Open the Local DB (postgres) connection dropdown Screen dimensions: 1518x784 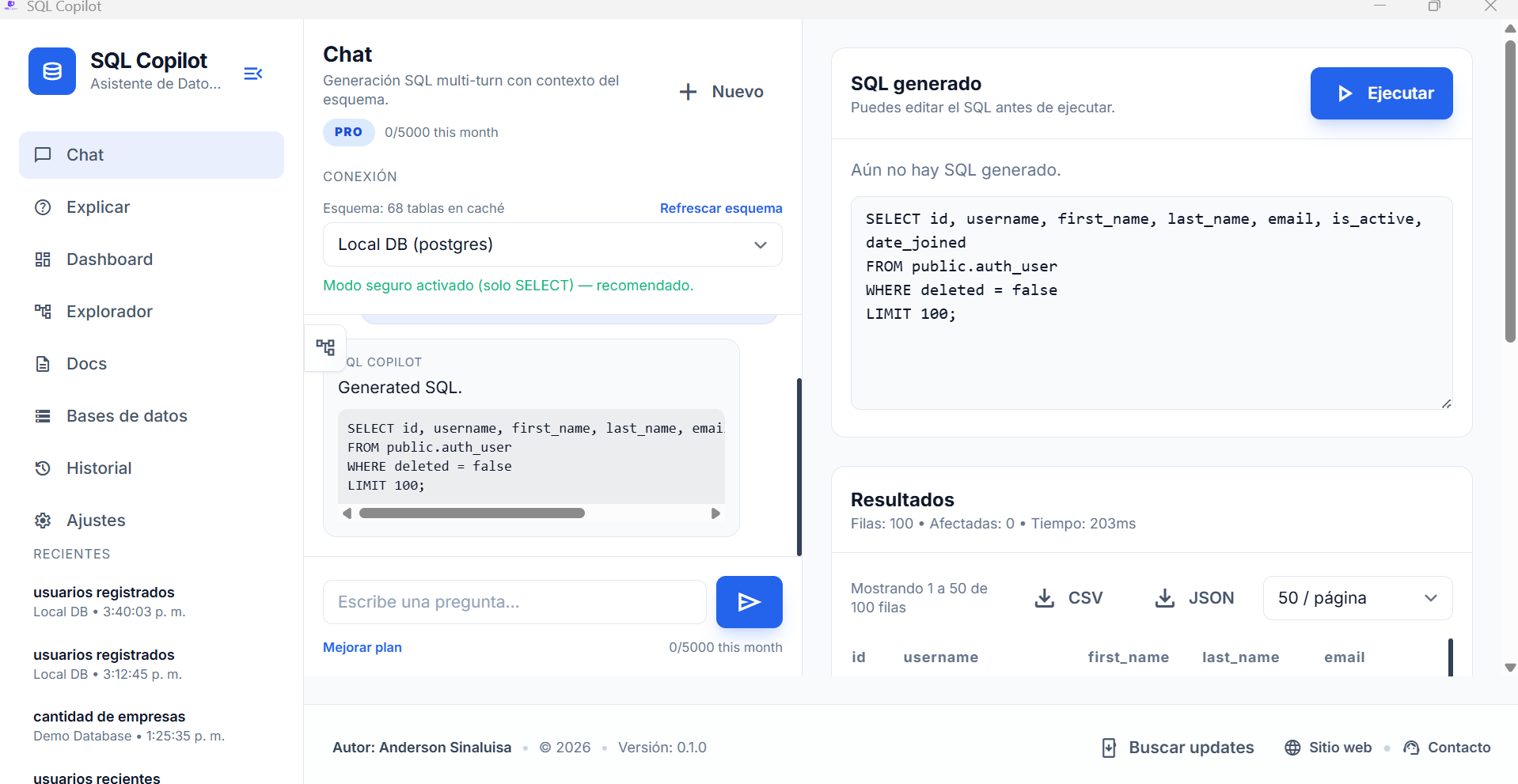tap(552, 244)
